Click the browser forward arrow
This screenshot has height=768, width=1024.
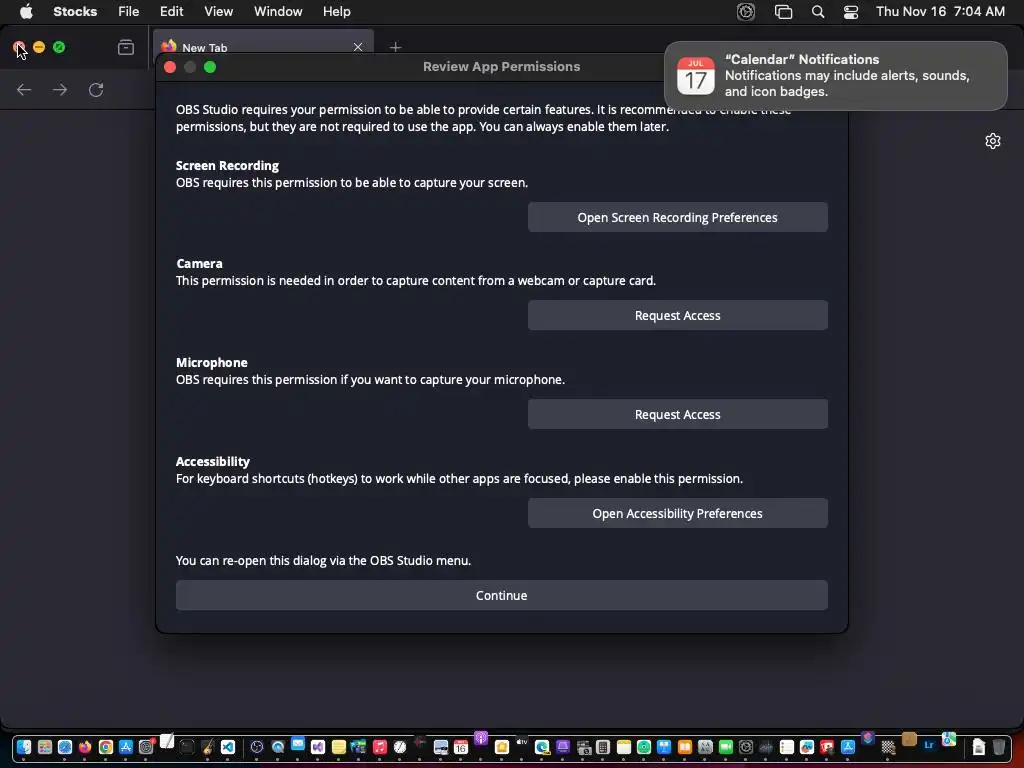(x=60, y=89)
